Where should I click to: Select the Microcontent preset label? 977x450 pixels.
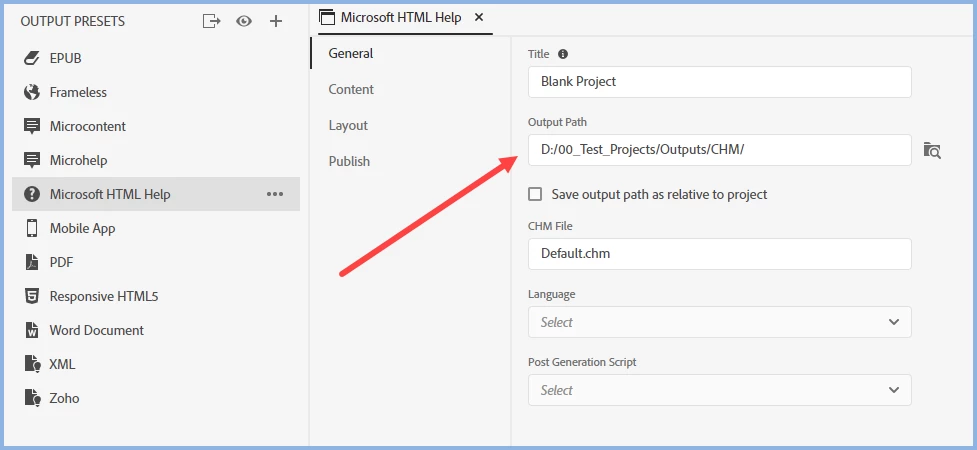88,127
